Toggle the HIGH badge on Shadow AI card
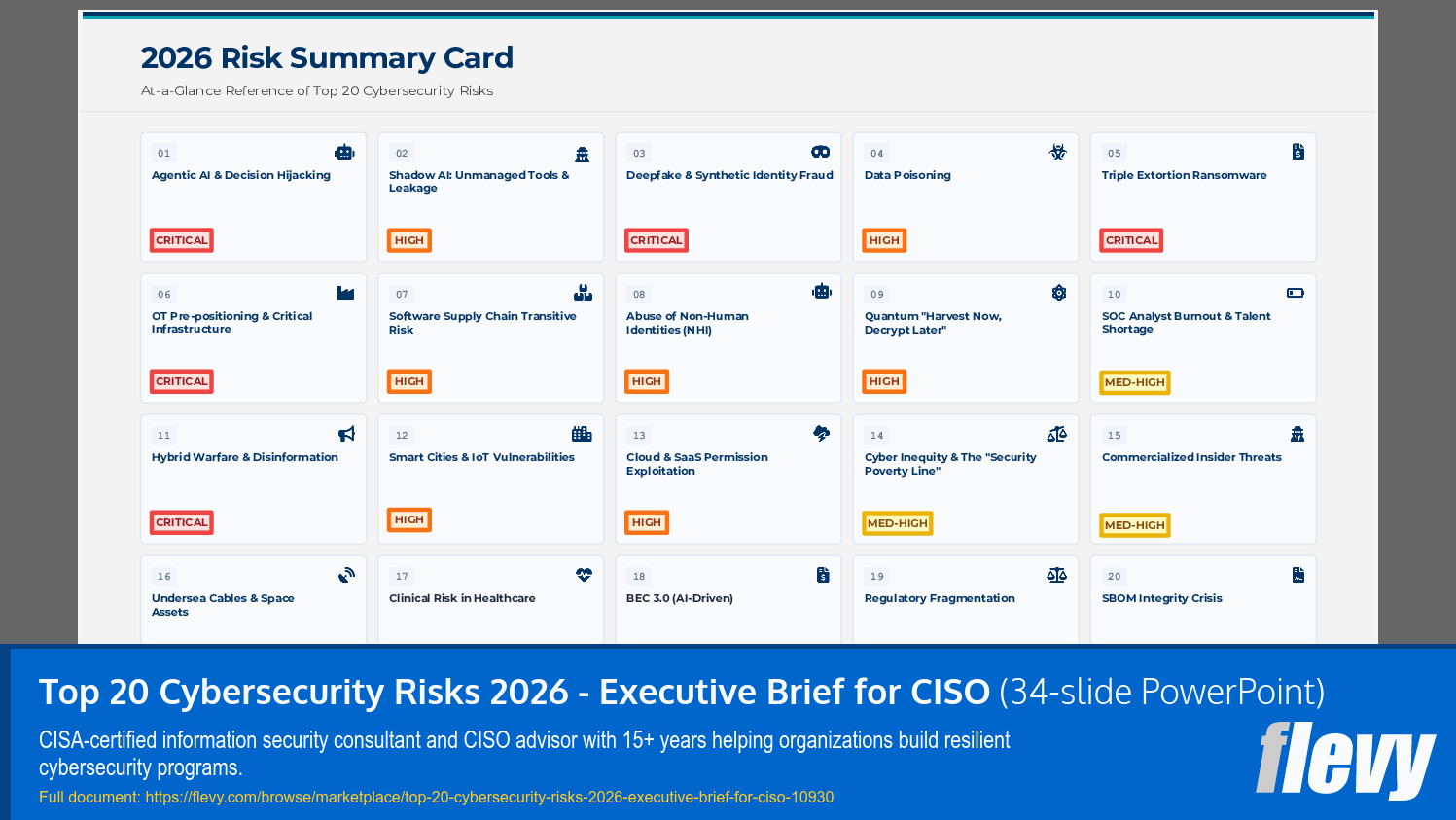Viewport: 1456px width, 820px height. (x=408, y=240)
